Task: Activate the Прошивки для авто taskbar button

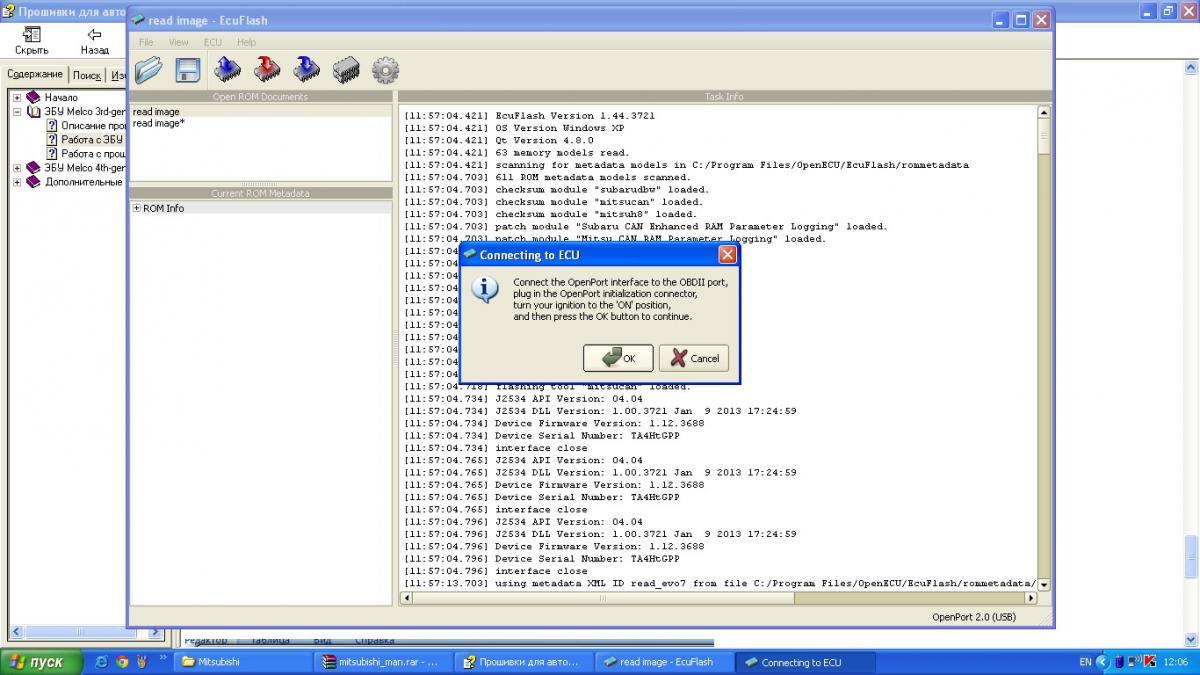Action: [524, 662]
